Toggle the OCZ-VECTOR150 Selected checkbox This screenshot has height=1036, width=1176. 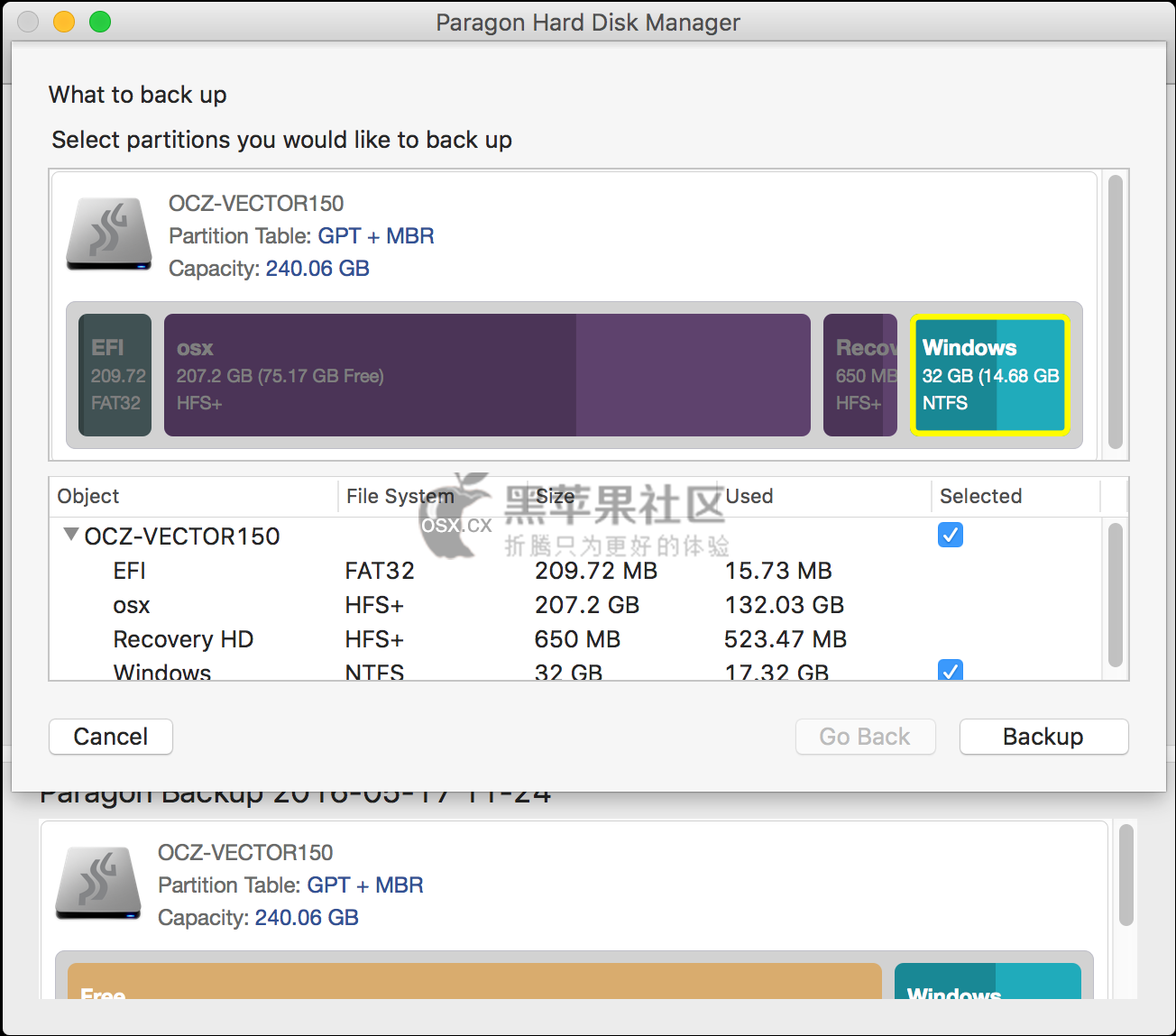coord(951,535)
